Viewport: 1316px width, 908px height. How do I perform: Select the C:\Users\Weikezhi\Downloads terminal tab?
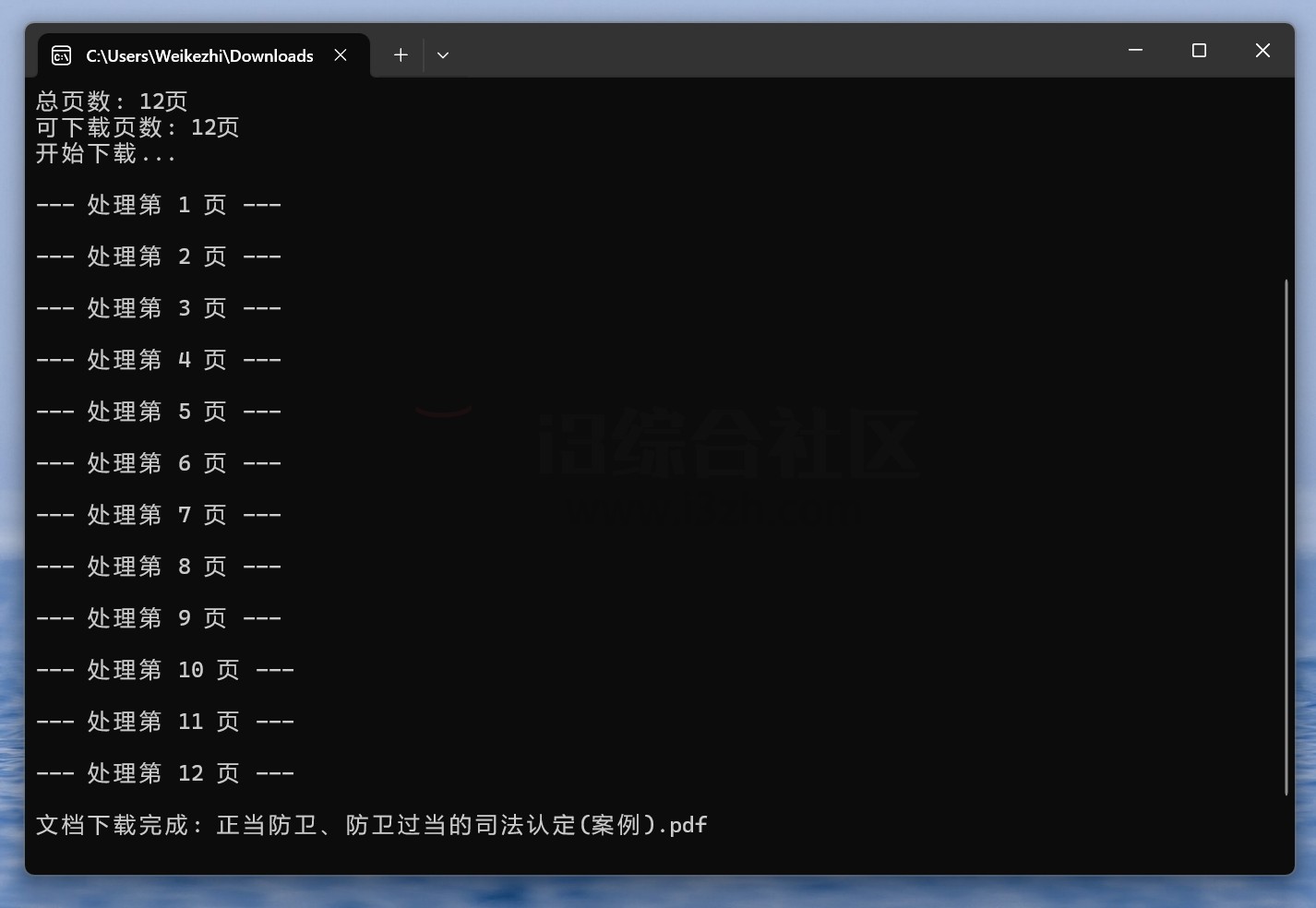point(203,55)
